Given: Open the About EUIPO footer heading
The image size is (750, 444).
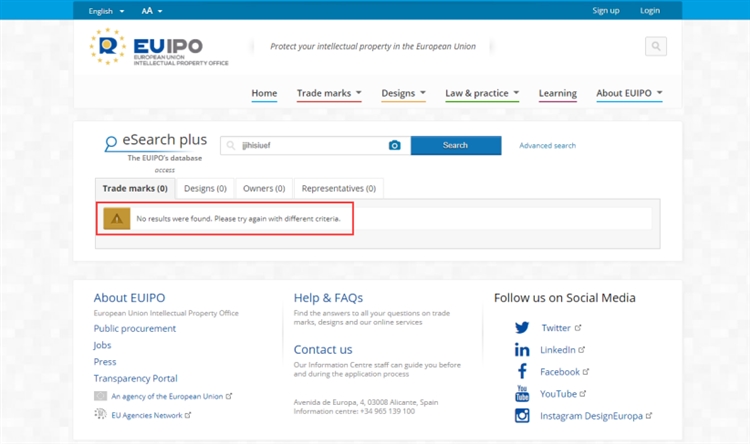Looking at the screenshot, I should click(129, 298).
